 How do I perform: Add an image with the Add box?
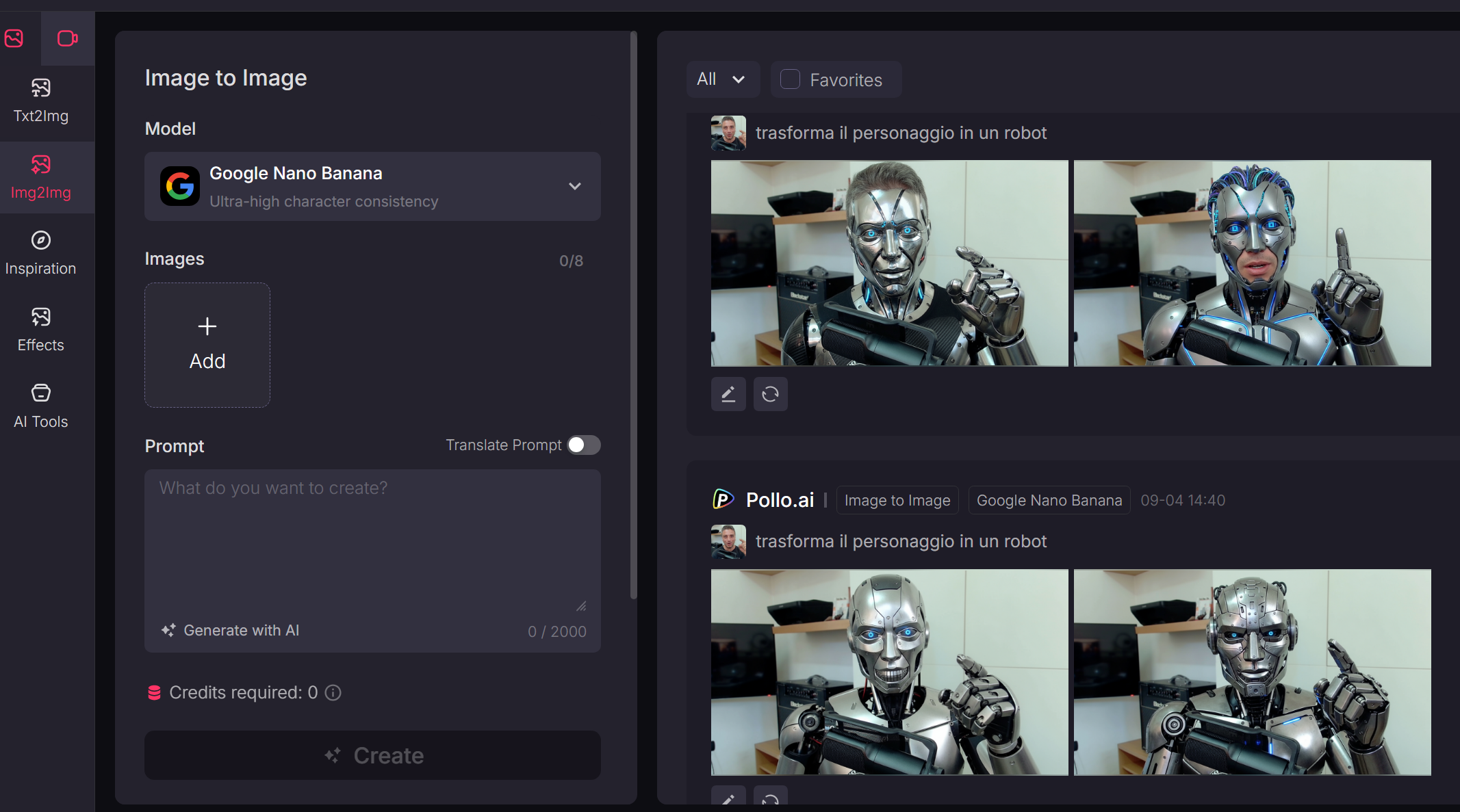pyautogui.click(x=207, y=345)
